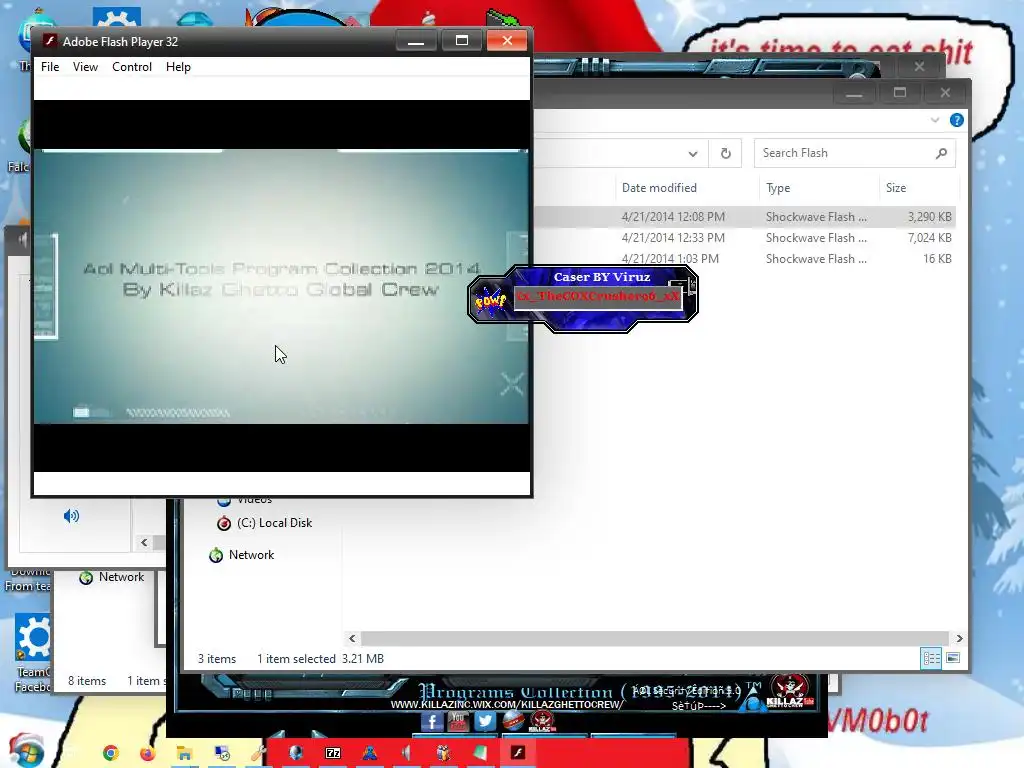
Task: Click the globe icon in the taskbar
Action: (x=296, y=753)
